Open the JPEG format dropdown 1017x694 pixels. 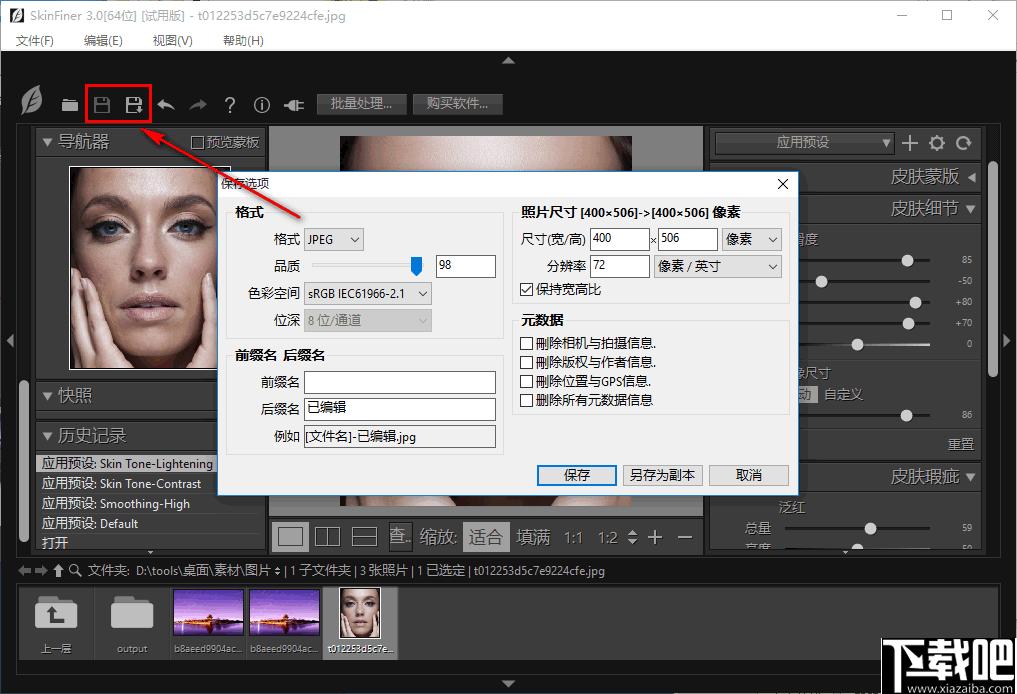tap(334, 239)
